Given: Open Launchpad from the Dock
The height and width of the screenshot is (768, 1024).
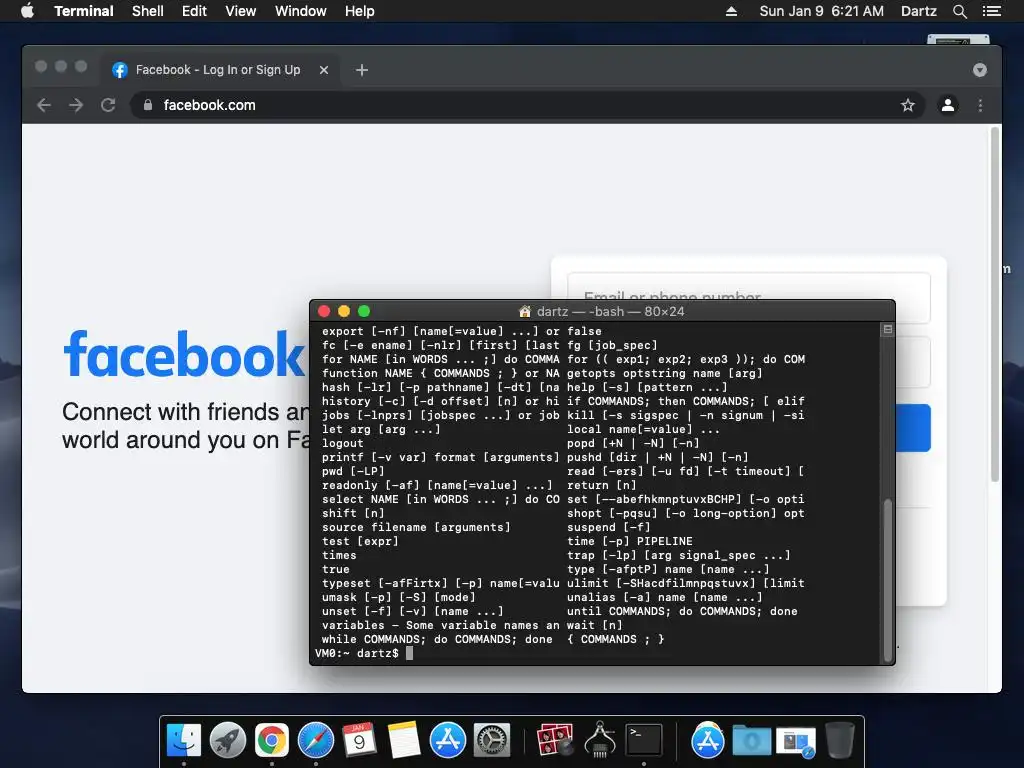Looking at the screenshot, I should 227,741.
